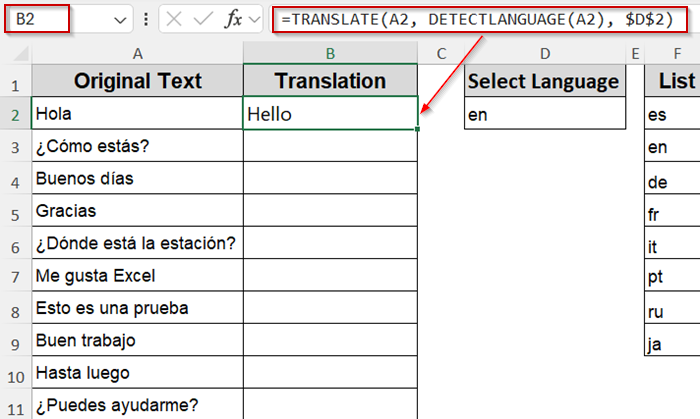Viewport: 700px width, 419px height.
Task: Select row 7 header
Action: click(16, 275)
